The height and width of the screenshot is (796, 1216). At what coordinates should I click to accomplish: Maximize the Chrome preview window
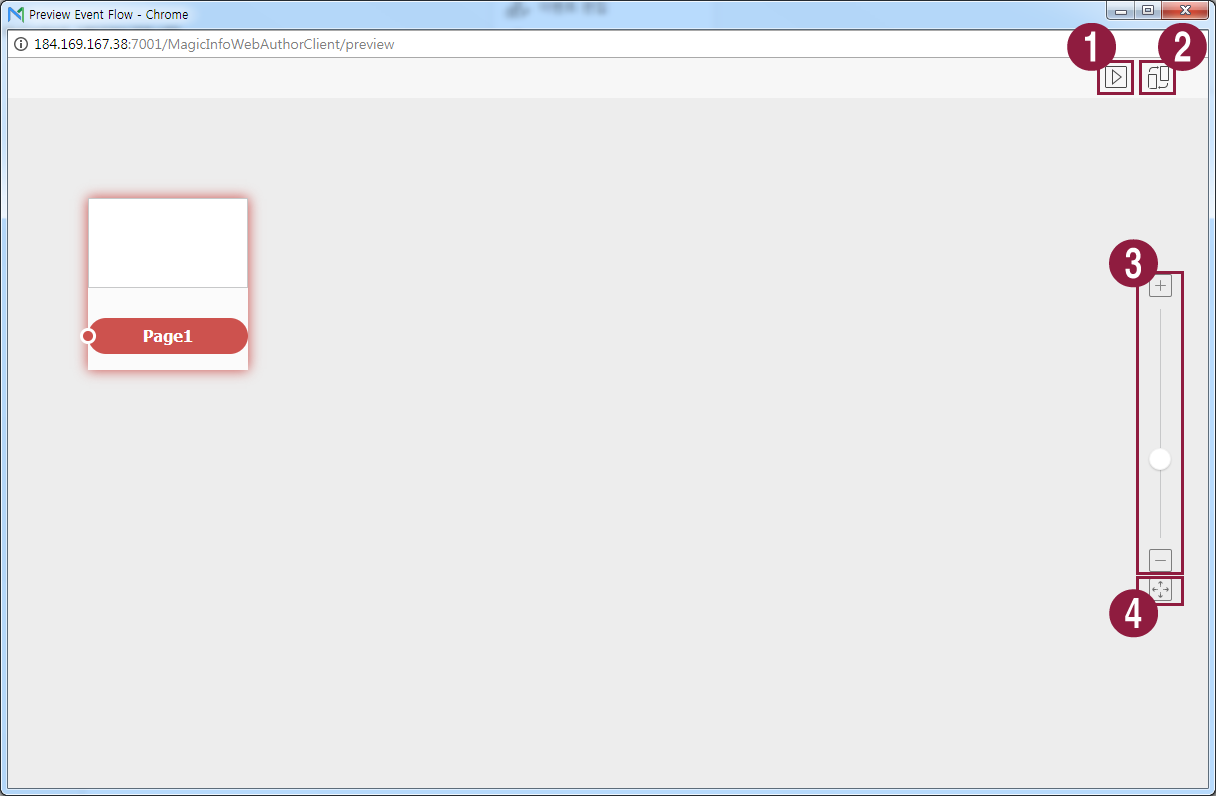(1148, 11)
